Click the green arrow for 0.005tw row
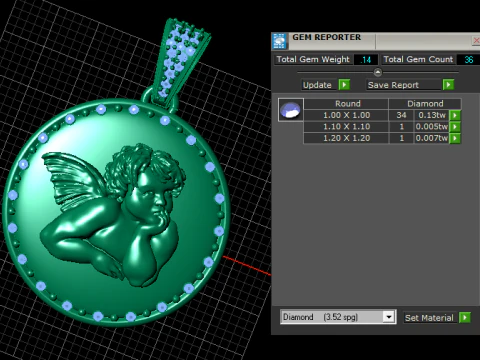480x360 pixels. coord(455,127)
